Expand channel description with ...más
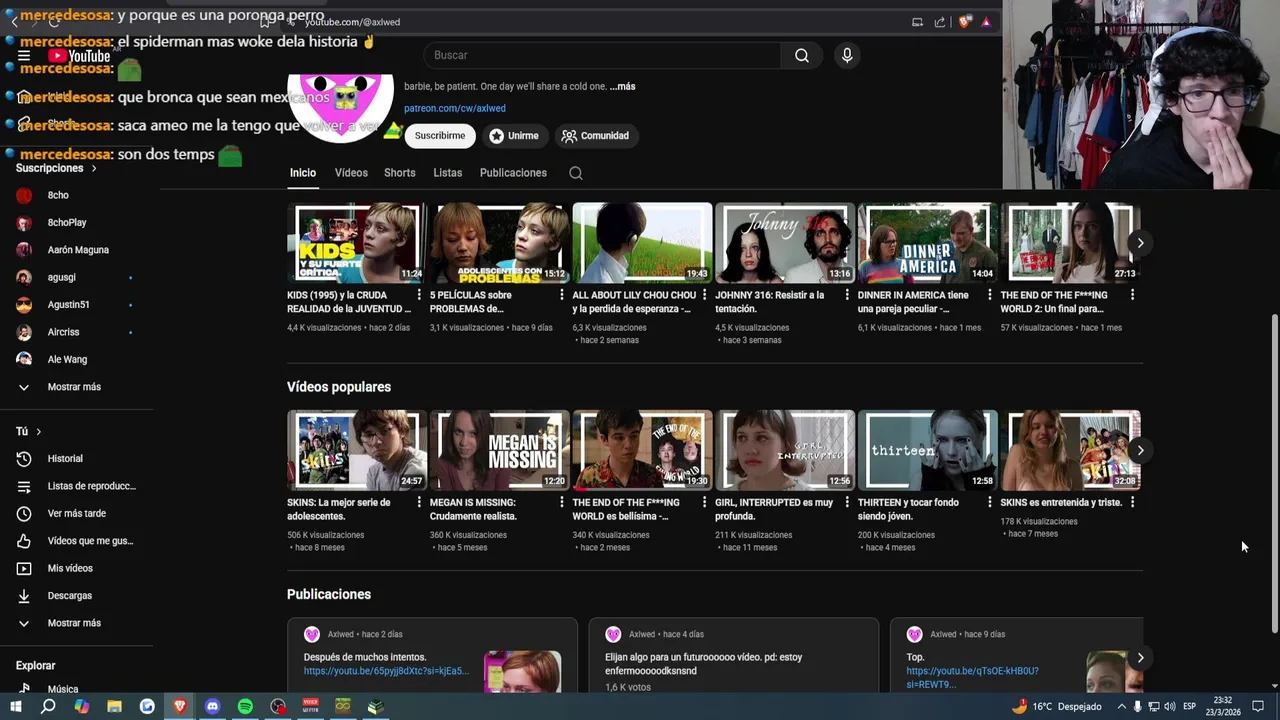This screenshot has height=720, width=1280. pyautogui.click(x=622, y=87)
